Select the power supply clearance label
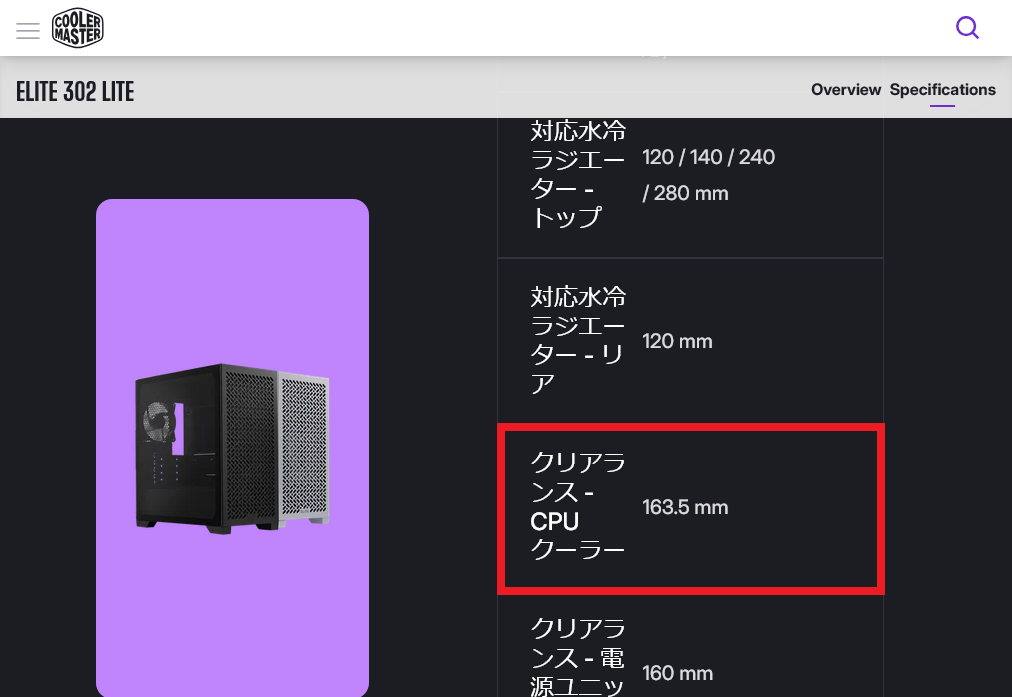This screenshot has width=1012, height=697. point(577,657)
